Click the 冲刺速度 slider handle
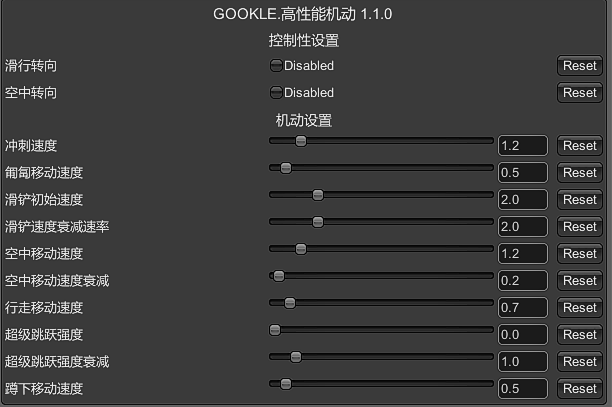The width and height of the screenshot is (612, 407). pos(301,141)
